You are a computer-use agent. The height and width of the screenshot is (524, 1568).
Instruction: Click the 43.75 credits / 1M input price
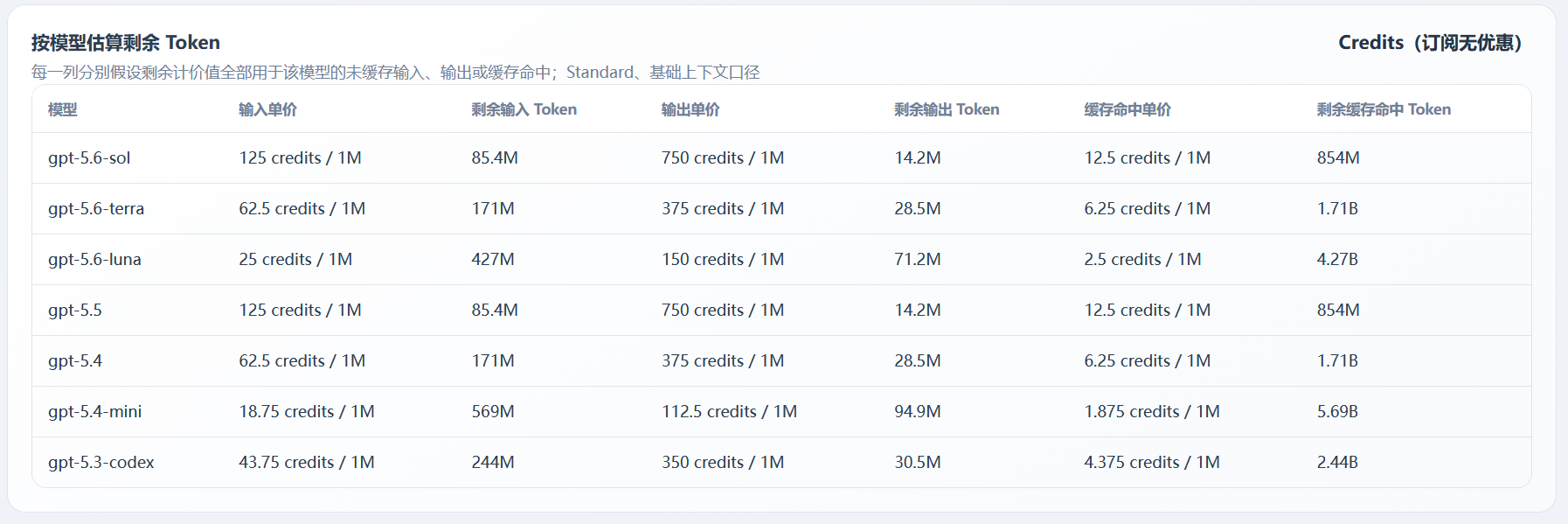click(307, 463)
